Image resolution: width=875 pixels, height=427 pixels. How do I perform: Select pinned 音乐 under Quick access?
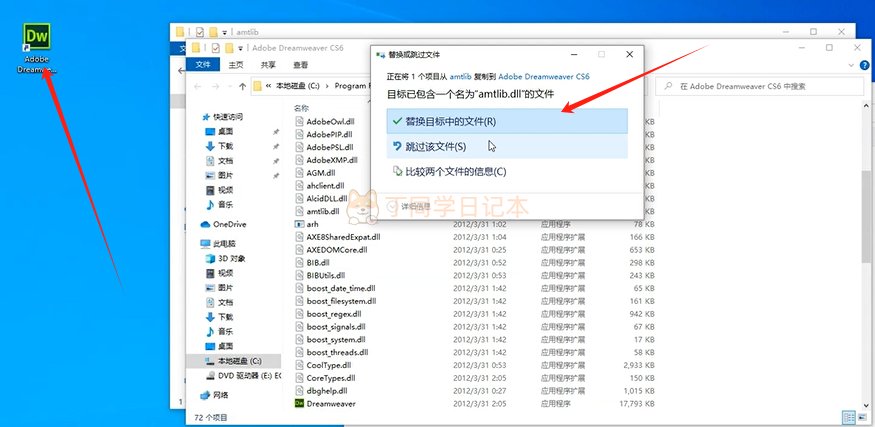click(219, 205)
